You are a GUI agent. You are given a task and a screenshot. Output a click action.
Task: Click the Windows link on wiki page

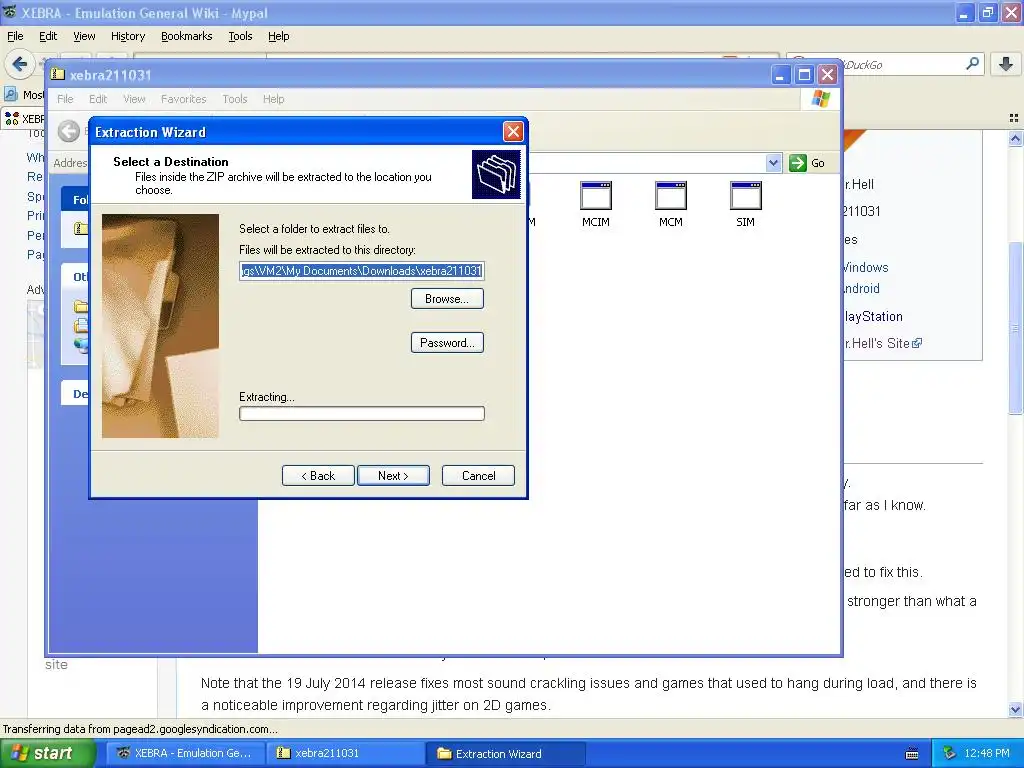tap(866, 267)
